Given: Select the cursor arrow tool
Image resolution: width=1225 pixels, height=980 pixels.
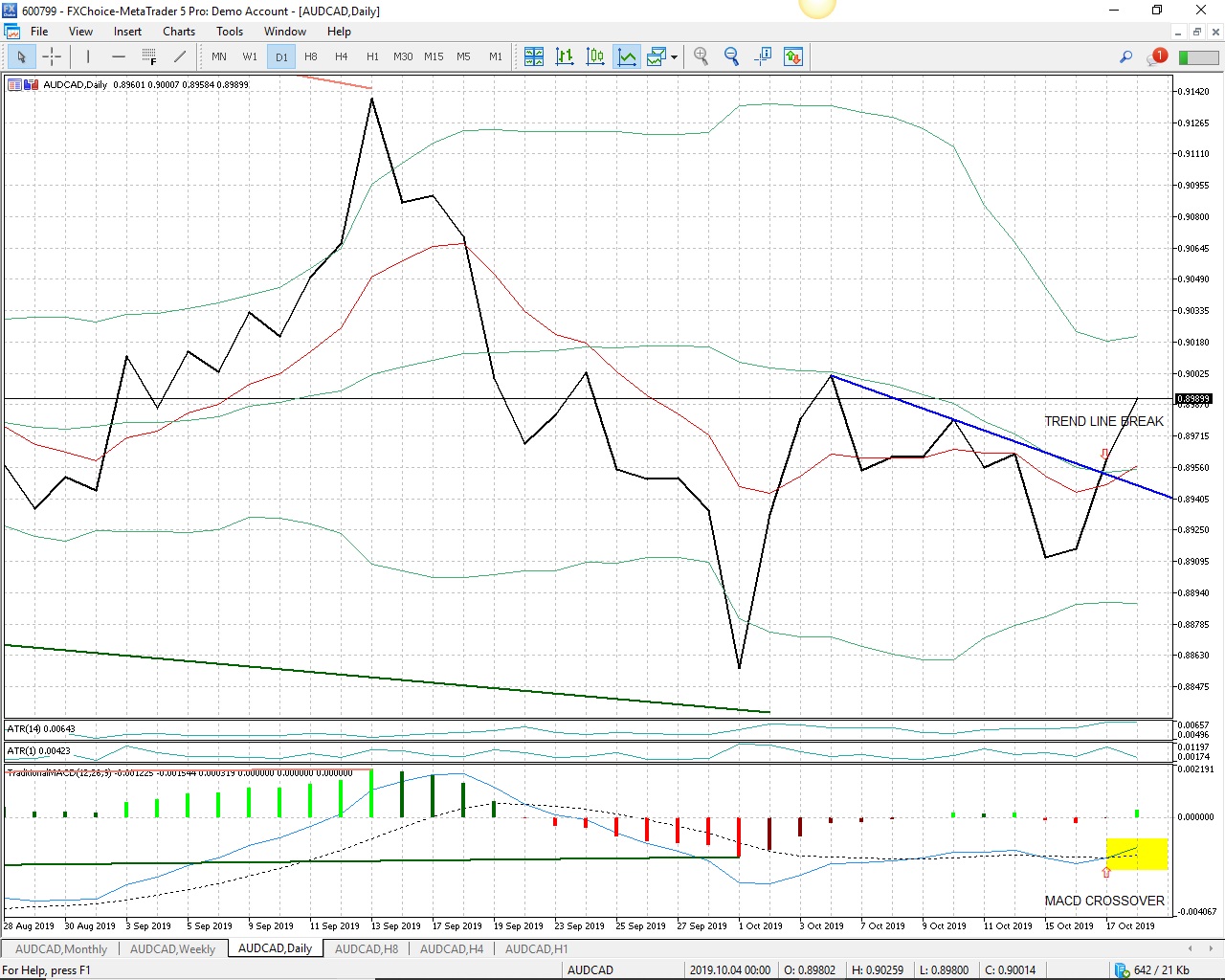Looking at the screenshot, I should click(21, 56).
